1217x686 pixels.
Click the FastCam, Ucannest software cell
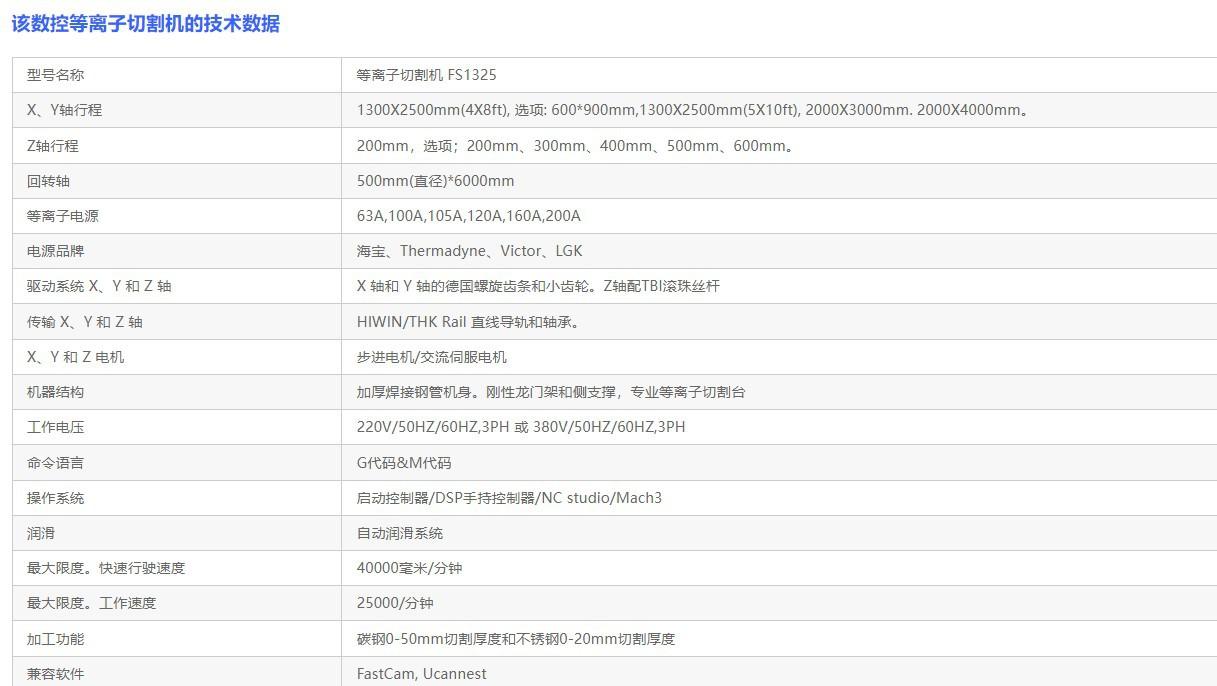[x=421, y=674]
